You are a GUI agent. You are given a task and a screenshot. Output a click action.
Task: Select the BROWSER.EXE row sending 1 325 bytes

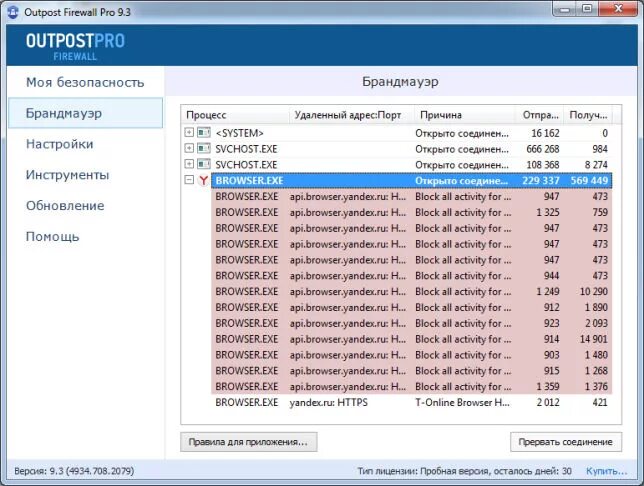[x=412, y=212]
